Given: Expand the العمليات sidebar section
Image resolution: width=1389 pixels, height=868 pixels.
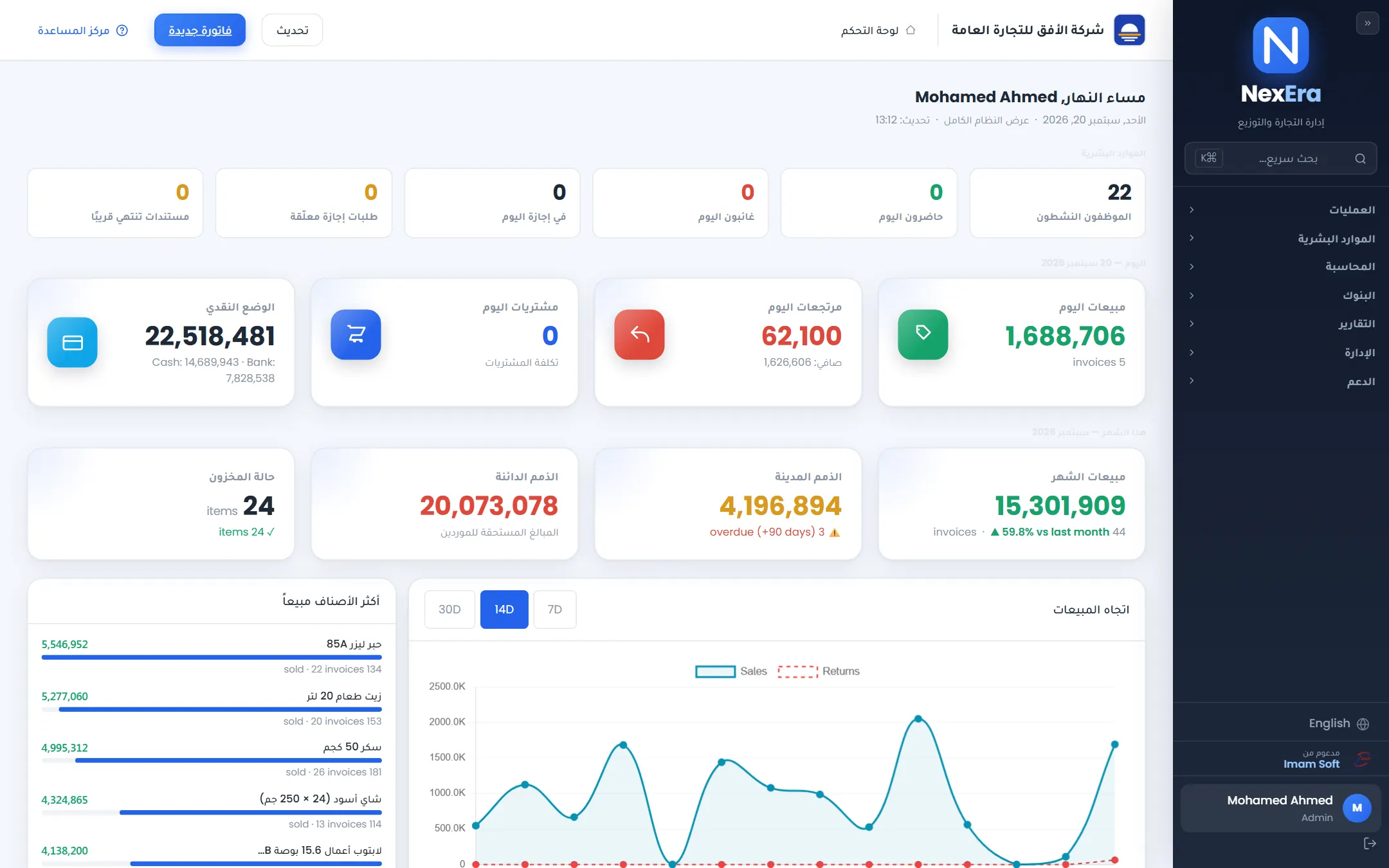Looking at the screenshot, I should click(1281, 210).
